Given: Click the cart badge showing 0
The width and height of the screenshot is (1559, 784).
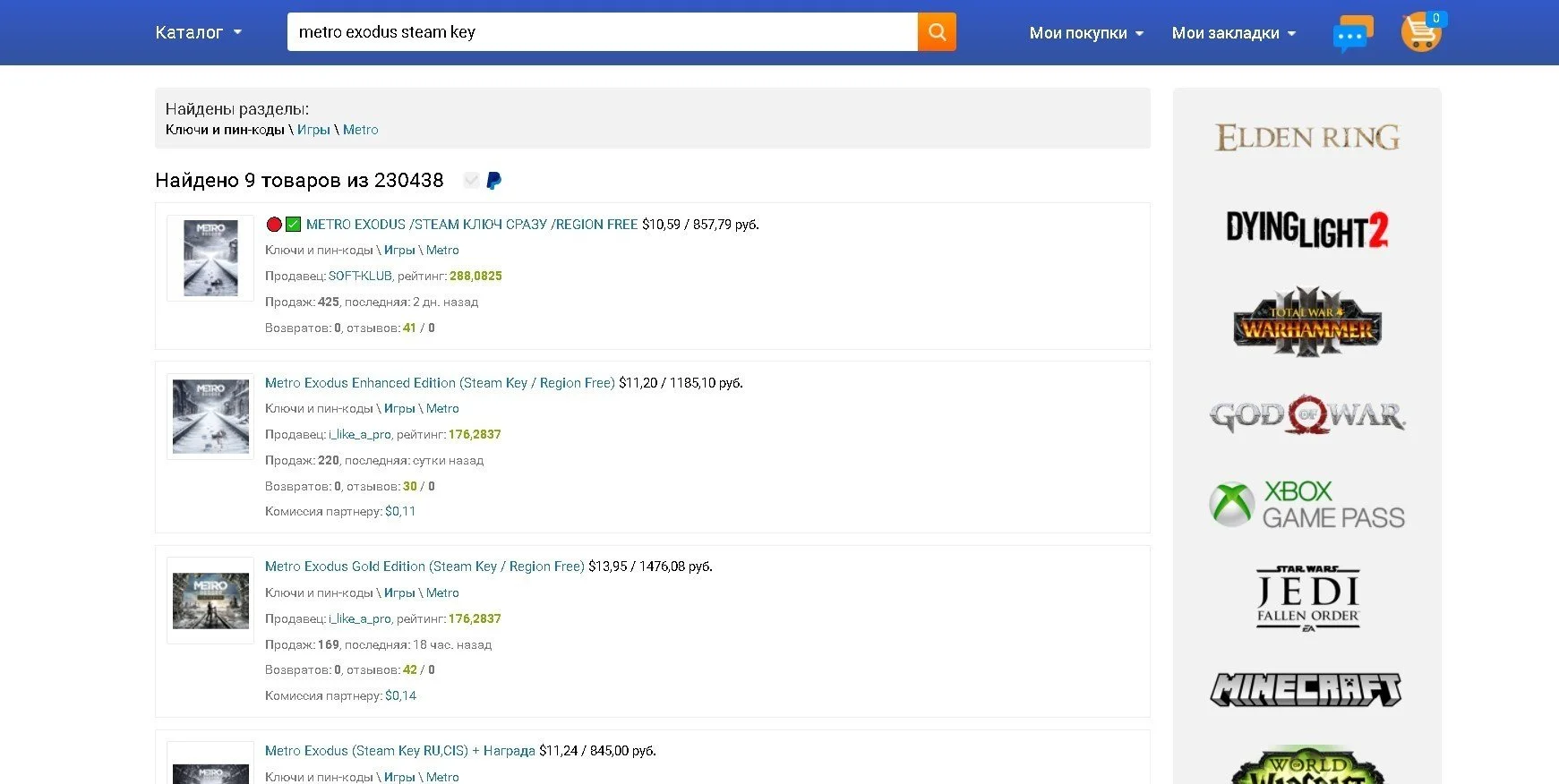Looking at the screenshot, I should pyautogui.click(x=1435, y=18).
